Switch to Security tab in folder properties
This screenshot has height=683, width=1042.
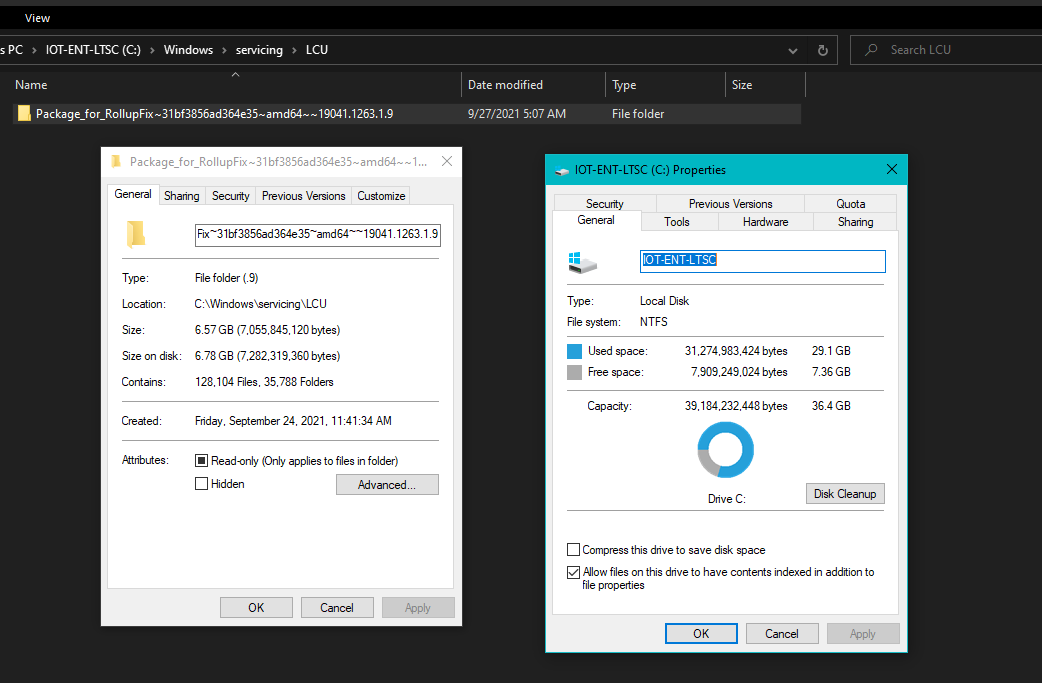pos(231,196)
